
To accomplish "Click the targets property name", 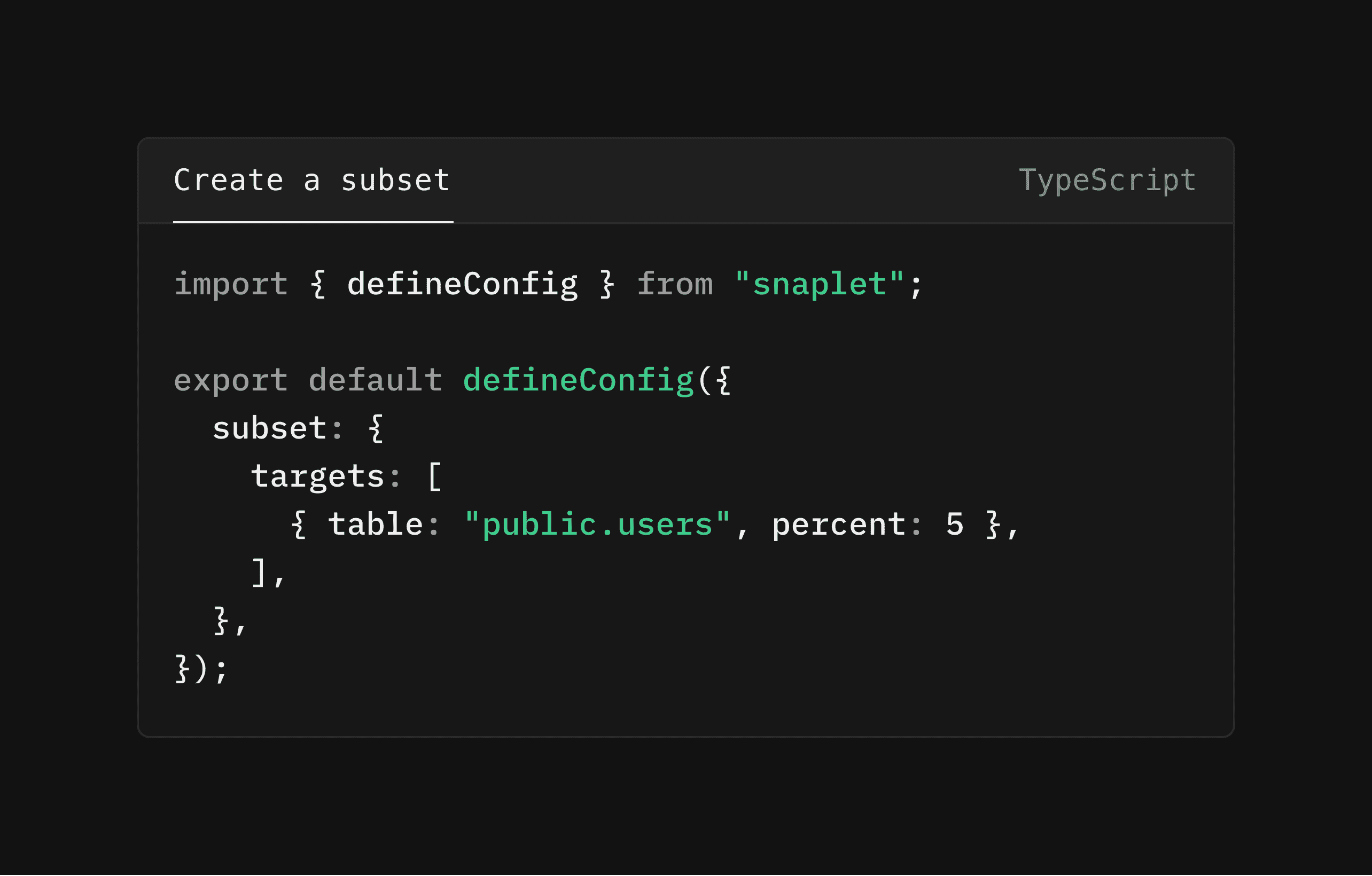I will click(x=317, y=477).
